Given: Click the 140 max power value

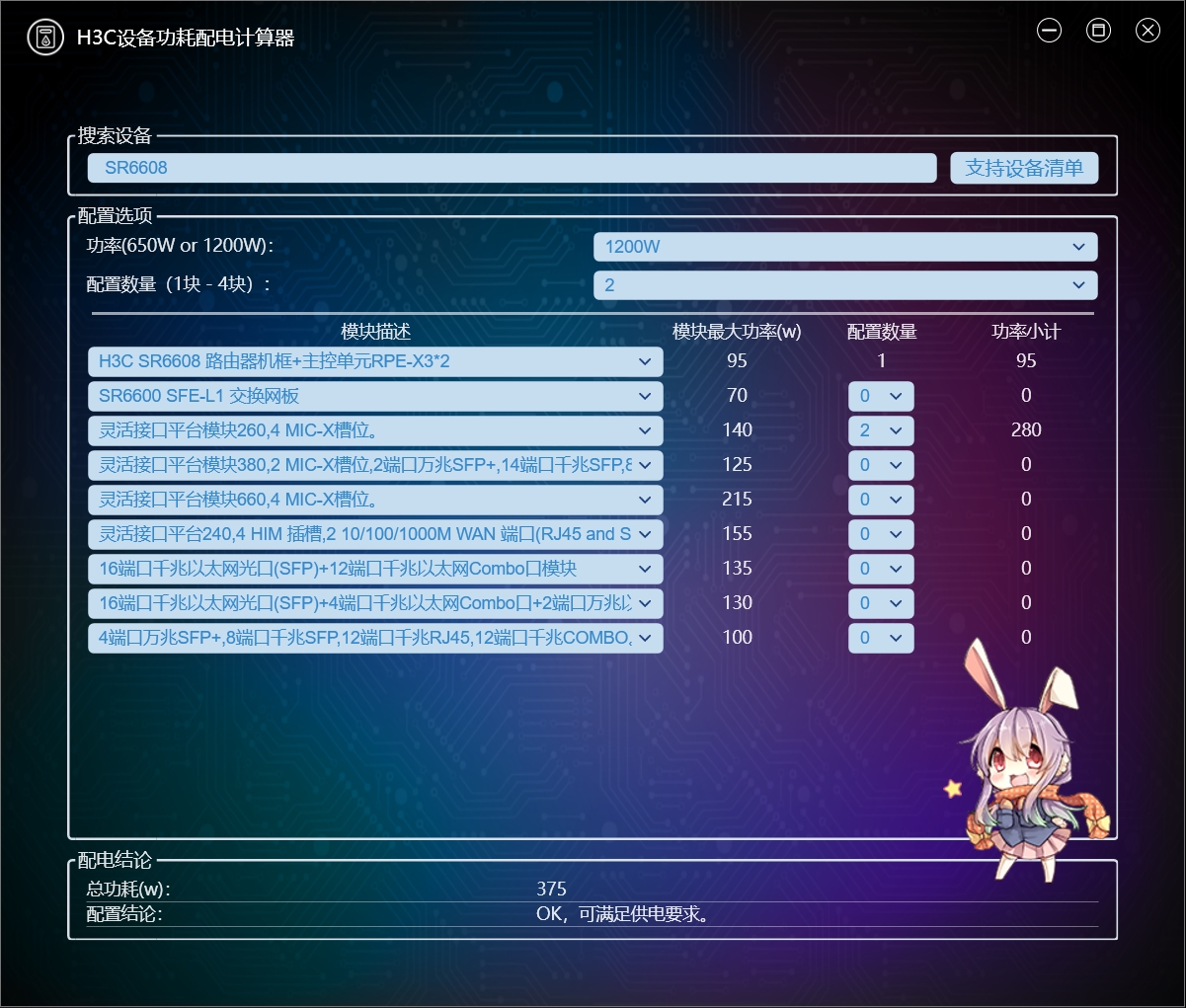Looking at the screenshot, I should coord(737,429).
